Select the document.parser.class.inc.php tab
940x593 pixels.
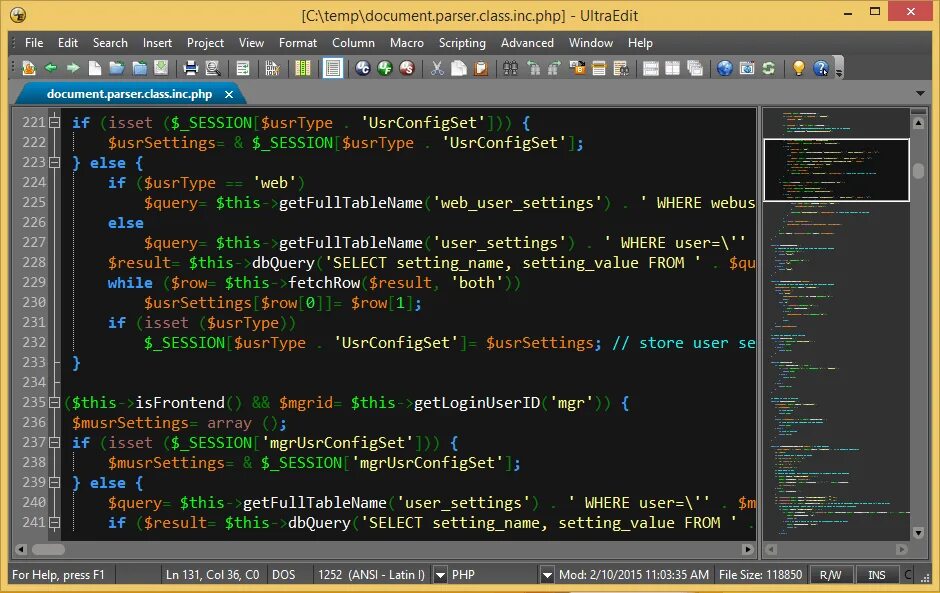click(x=129, y=94)
